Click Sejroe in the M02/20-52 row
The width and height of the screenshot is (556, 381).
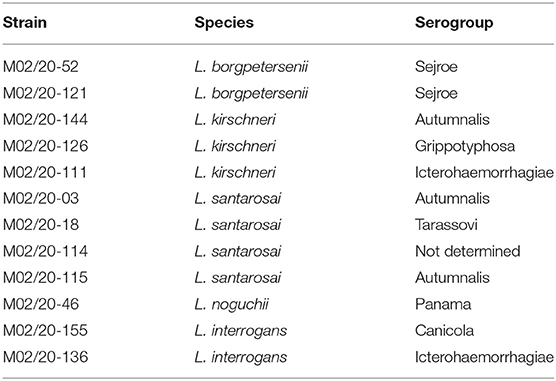[x=436, y=67]
